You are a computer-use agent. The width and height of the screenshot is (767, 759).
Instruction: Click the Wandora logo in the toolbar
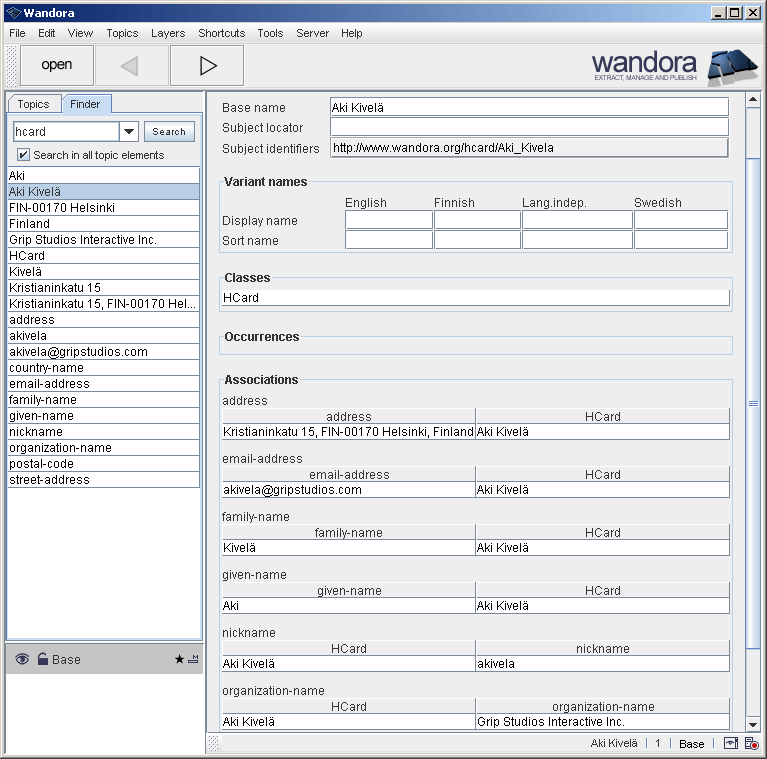pyautogui.click(x=675, y=67)
